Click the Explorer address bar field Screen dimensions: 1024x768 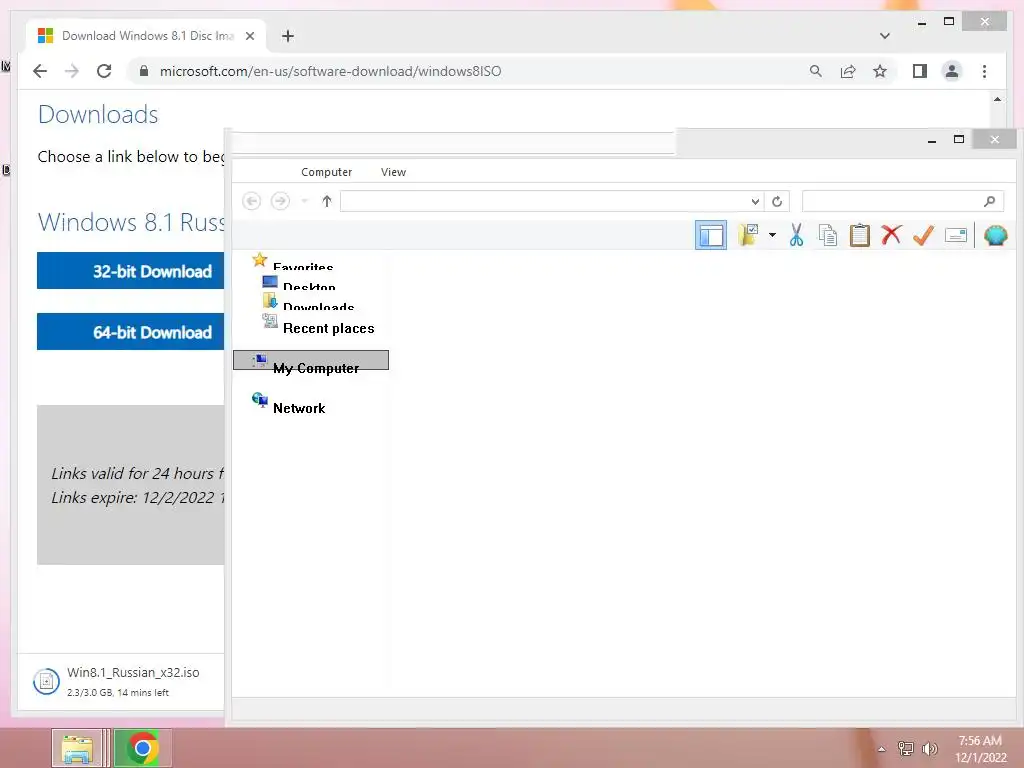[x=545, y=201]
